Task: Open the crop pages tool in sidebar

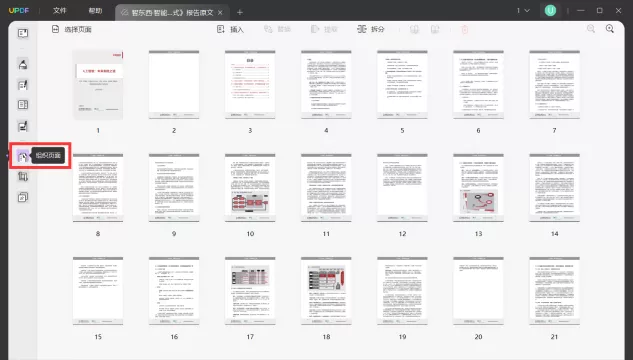Action: pyautogui.click(x=23, y=176)
